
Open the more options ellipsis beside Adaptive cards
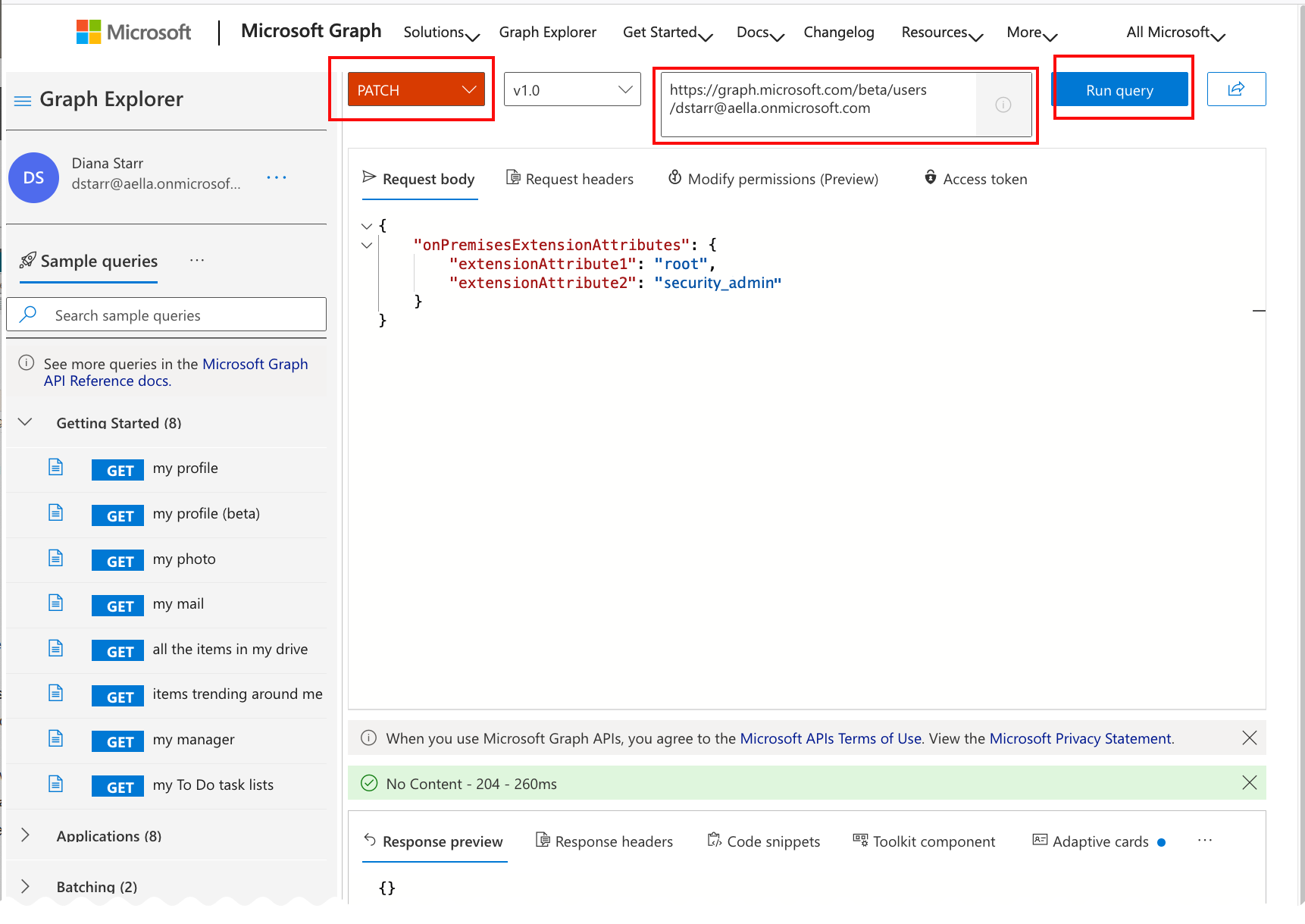(x=1205, y=841)
